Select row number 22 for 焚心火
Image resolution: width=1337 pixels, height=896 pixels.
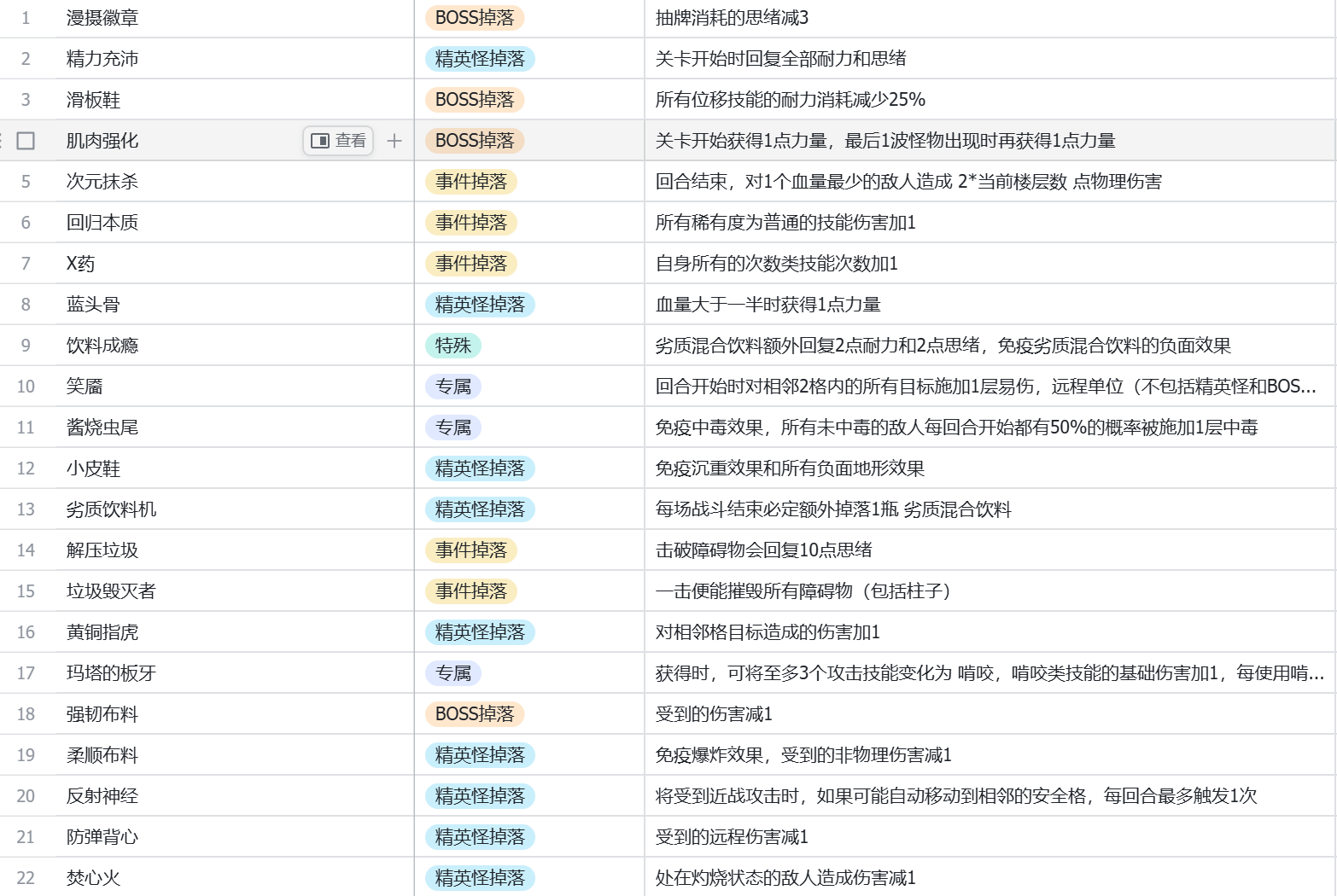(26, 878)
